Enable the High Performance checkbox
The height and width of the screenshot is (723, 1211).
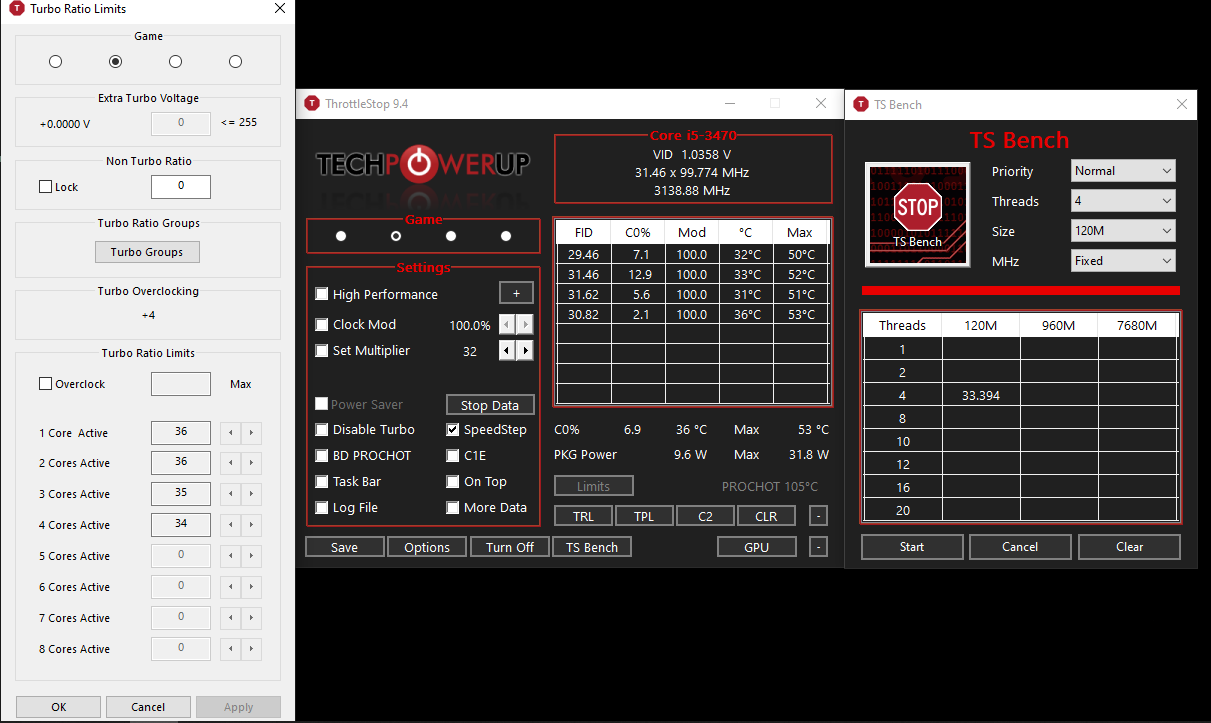(321, 294)
